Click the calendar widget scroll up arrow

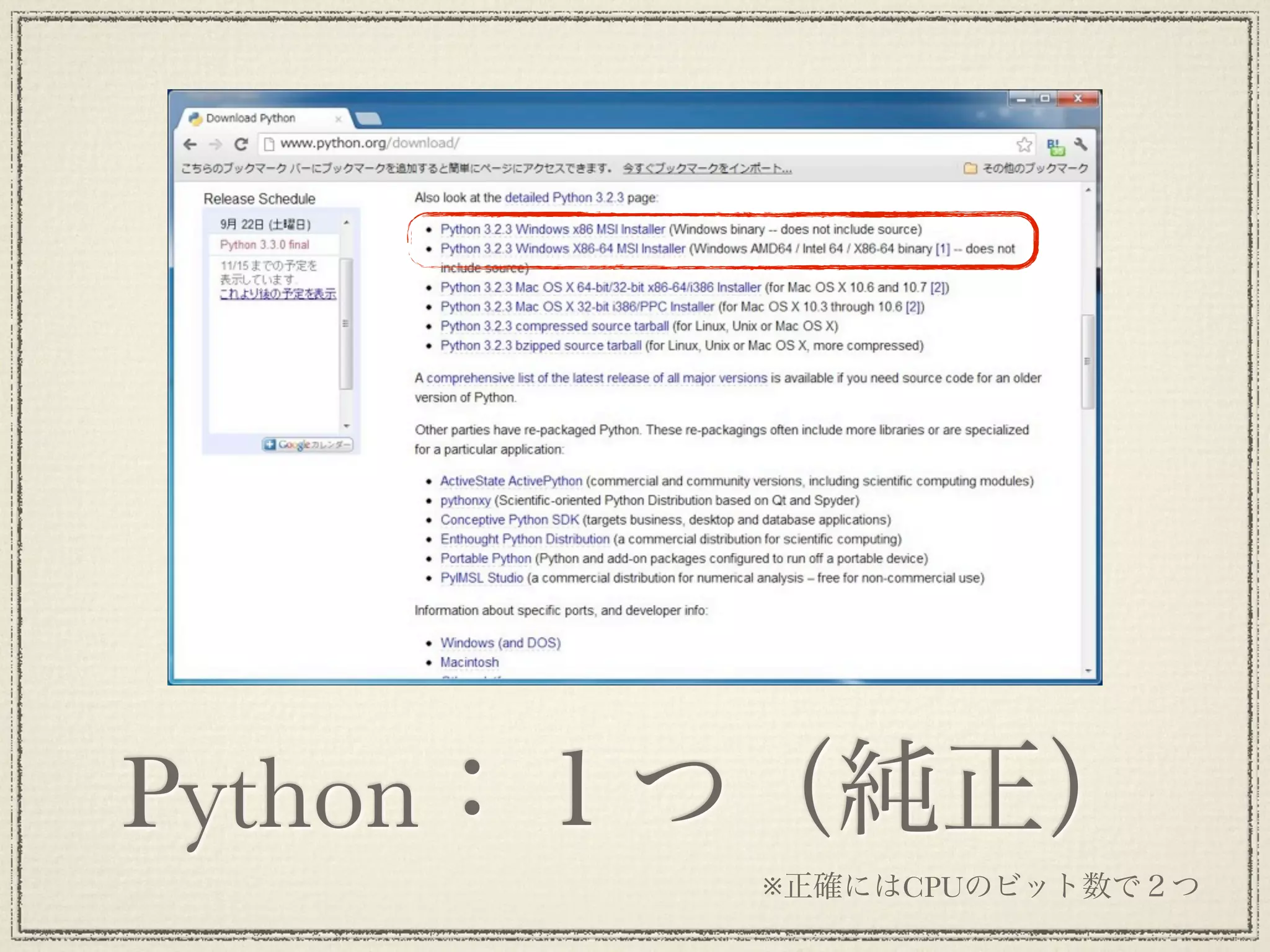coord(347,223)
